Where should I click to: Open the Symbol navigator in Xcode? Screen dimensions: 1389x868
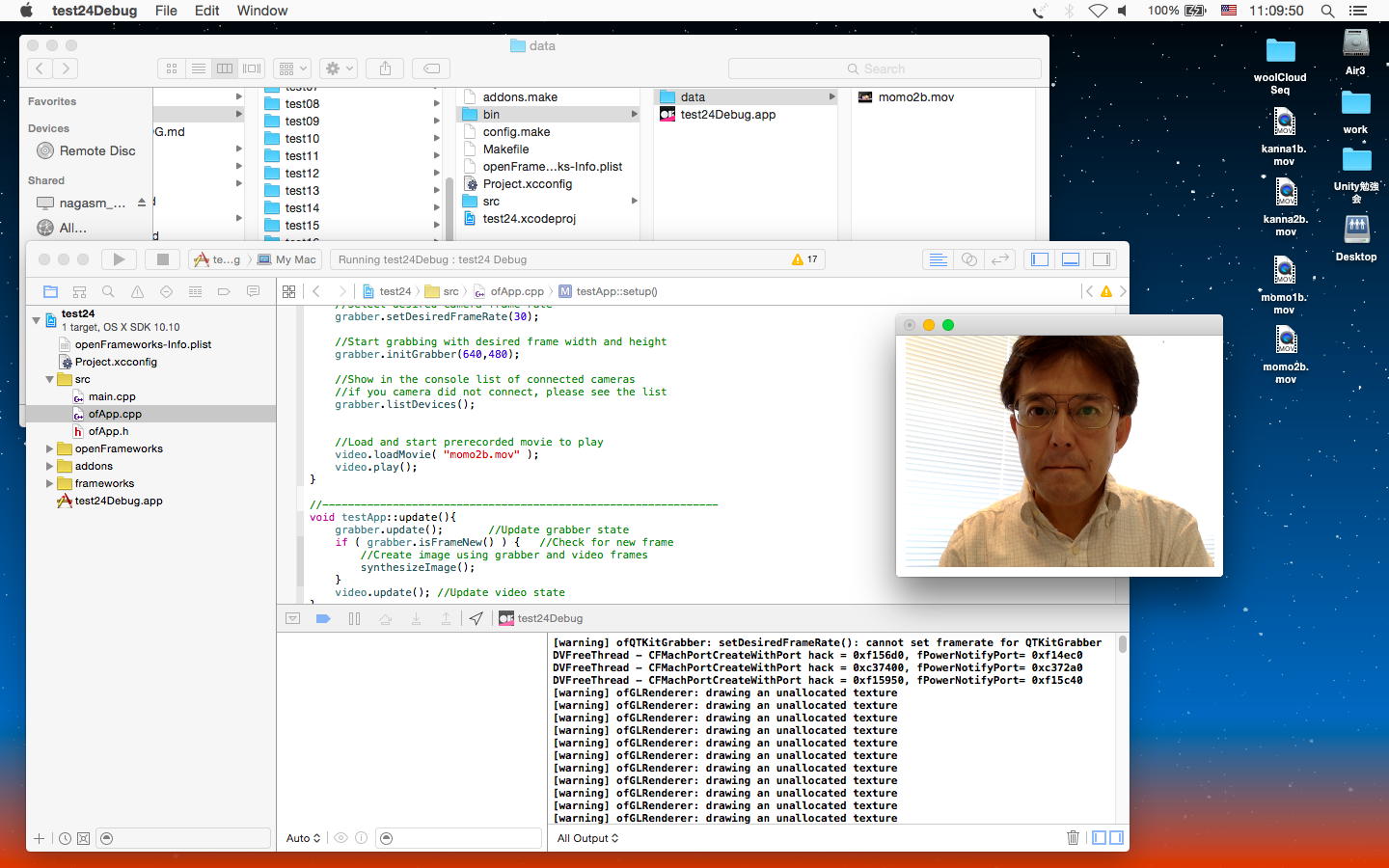[x=79, y=291]
